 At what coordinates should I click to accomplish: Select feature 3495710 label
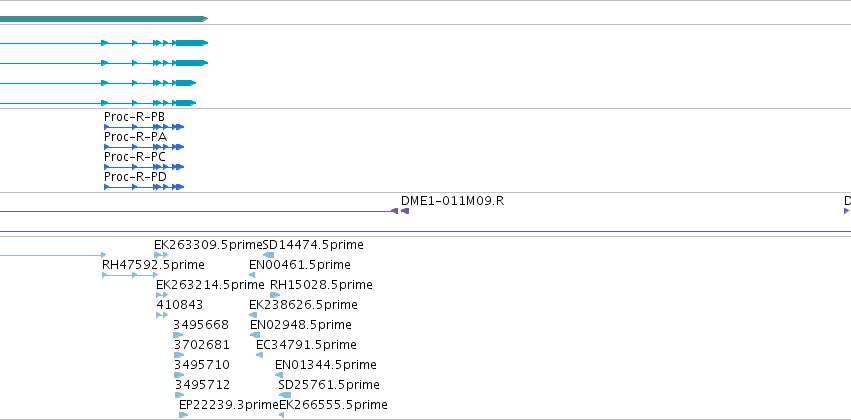point(202,365)
